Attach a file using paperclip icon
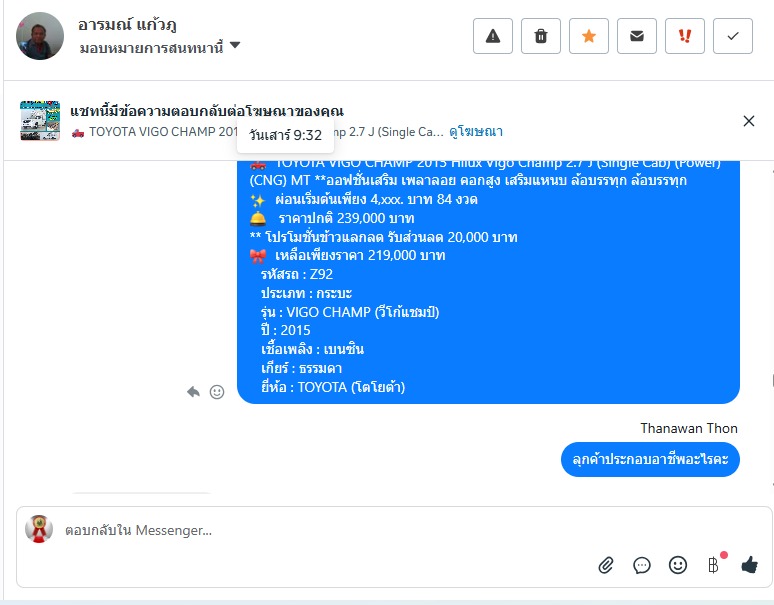The width and height of the screenshot is (774, 605). point(606,565)
